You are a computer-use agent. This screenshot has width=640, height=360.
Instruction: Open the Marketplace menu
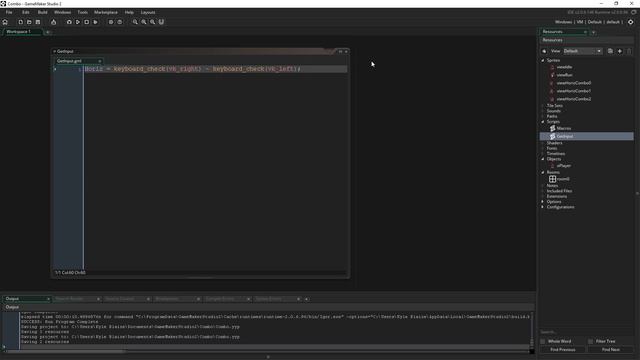pos(106,12)
